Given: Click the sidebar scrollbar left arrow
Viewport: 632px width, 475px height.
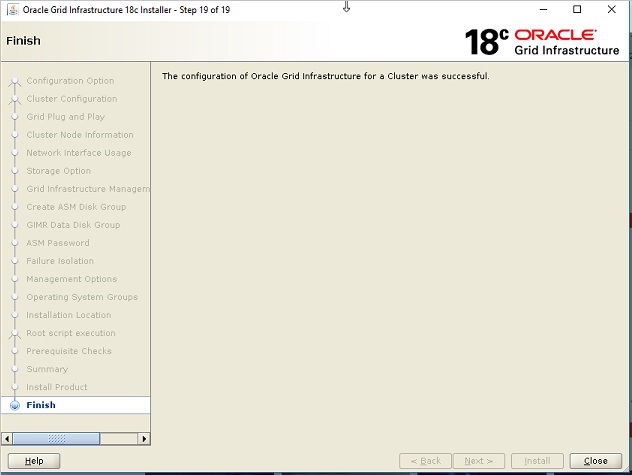Looking at the screenshot, I should pyautogui.click(x=7, y=439).
